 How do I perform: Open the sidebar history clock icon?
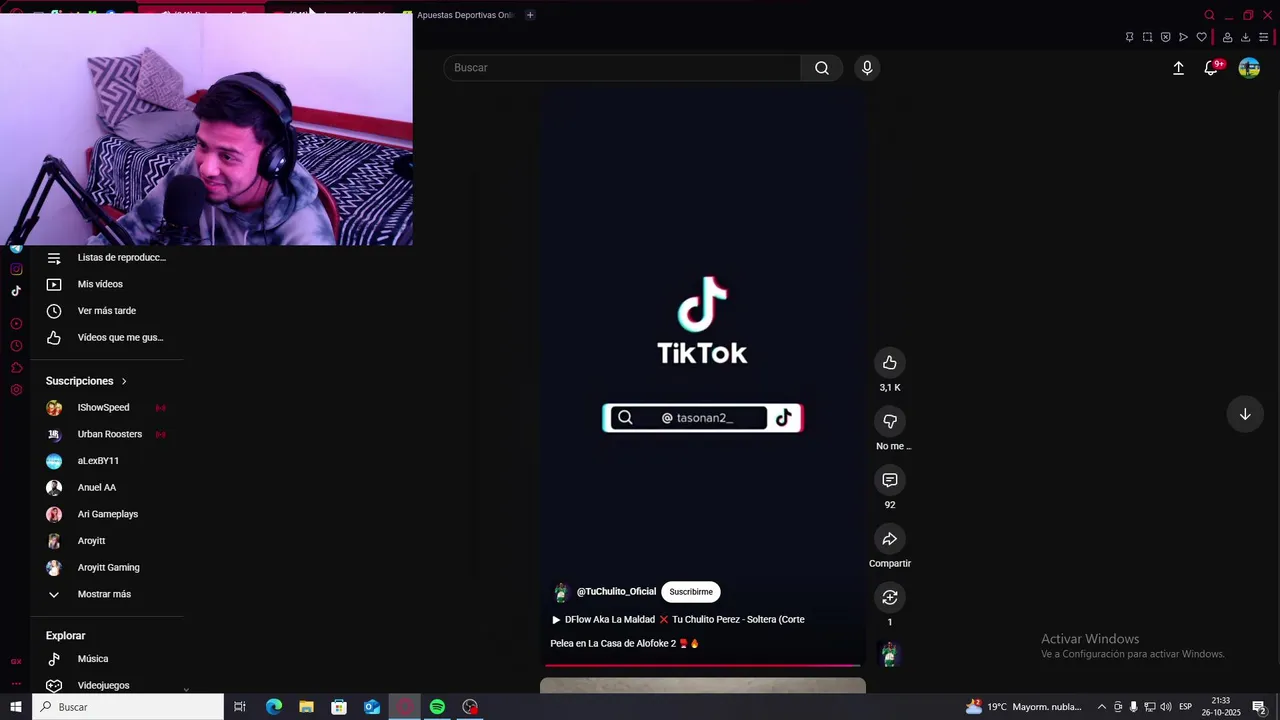click(16, 346)
